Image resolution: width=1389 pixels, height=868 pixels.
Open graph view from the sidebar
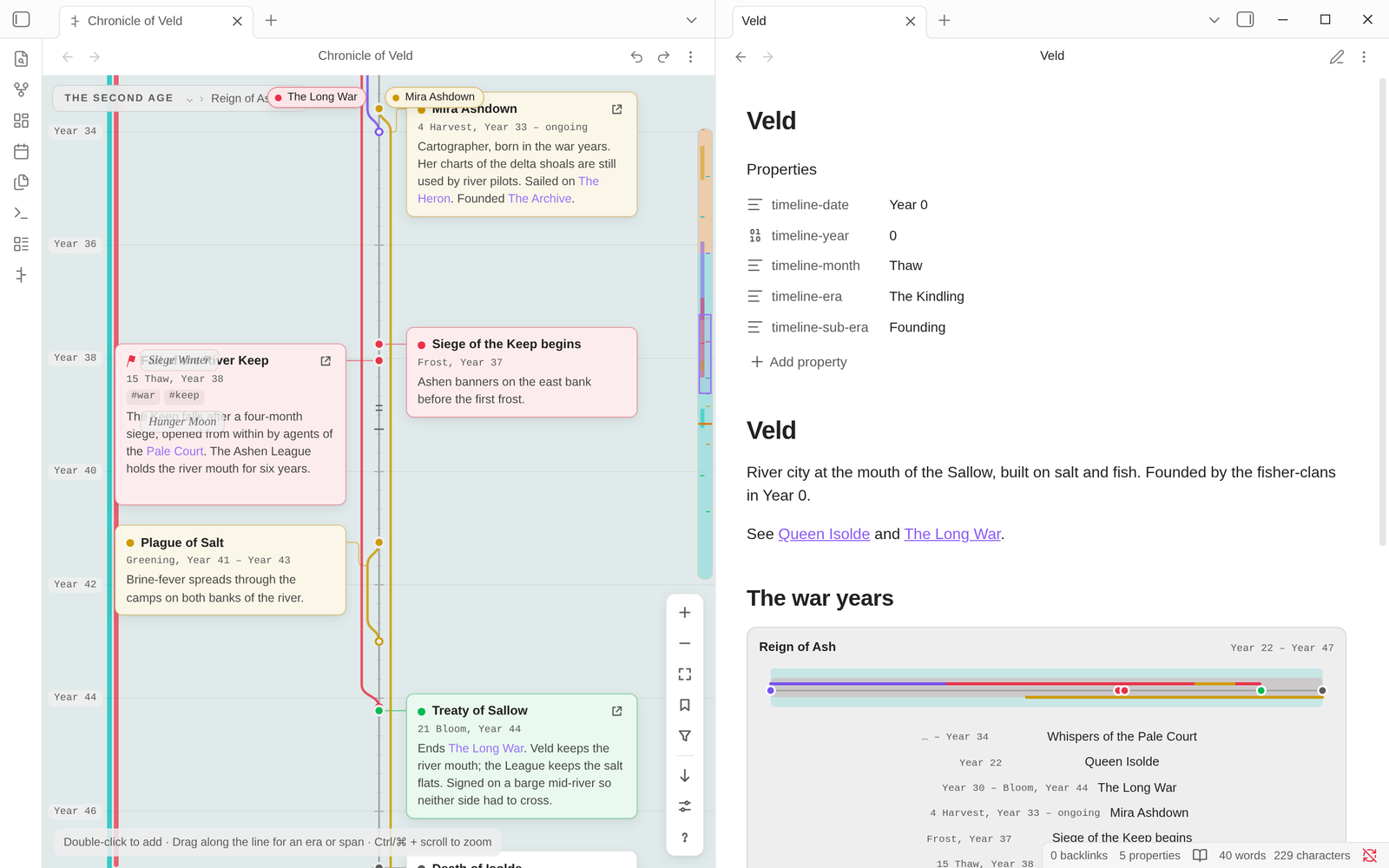click(x=22, y=89)
